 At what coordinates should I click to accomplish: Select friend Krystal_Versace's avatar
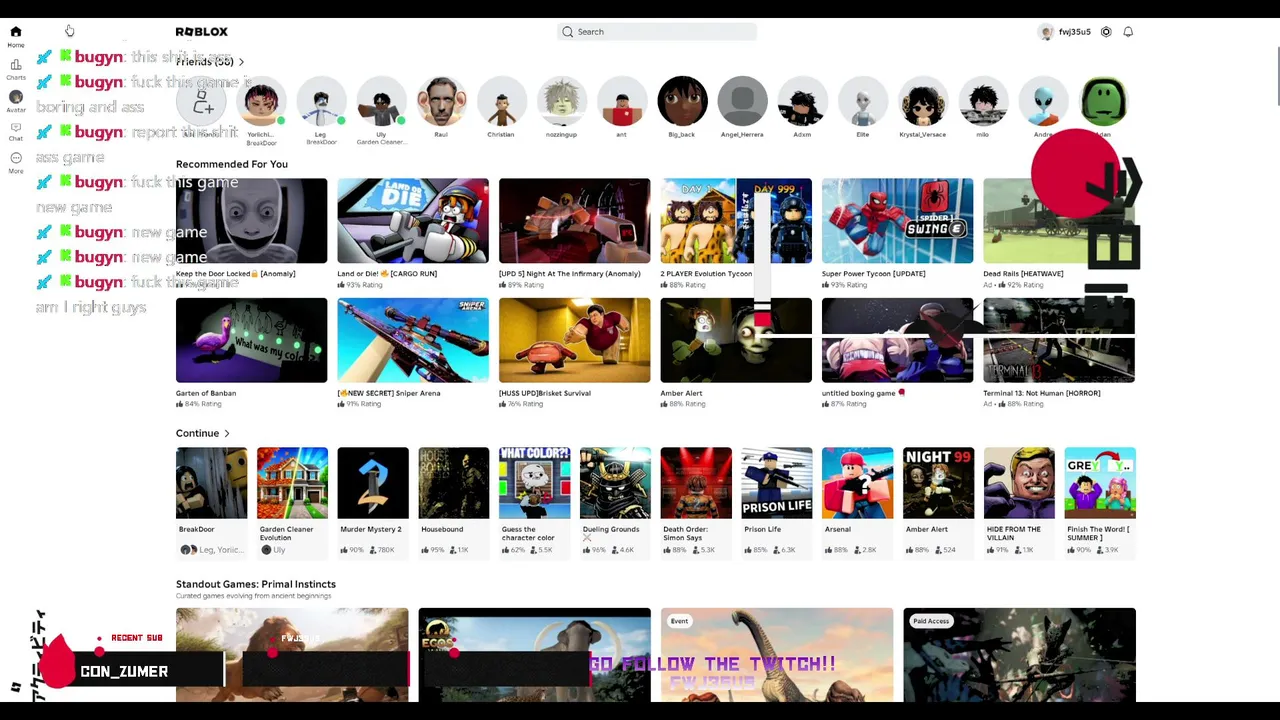(922, 101)
